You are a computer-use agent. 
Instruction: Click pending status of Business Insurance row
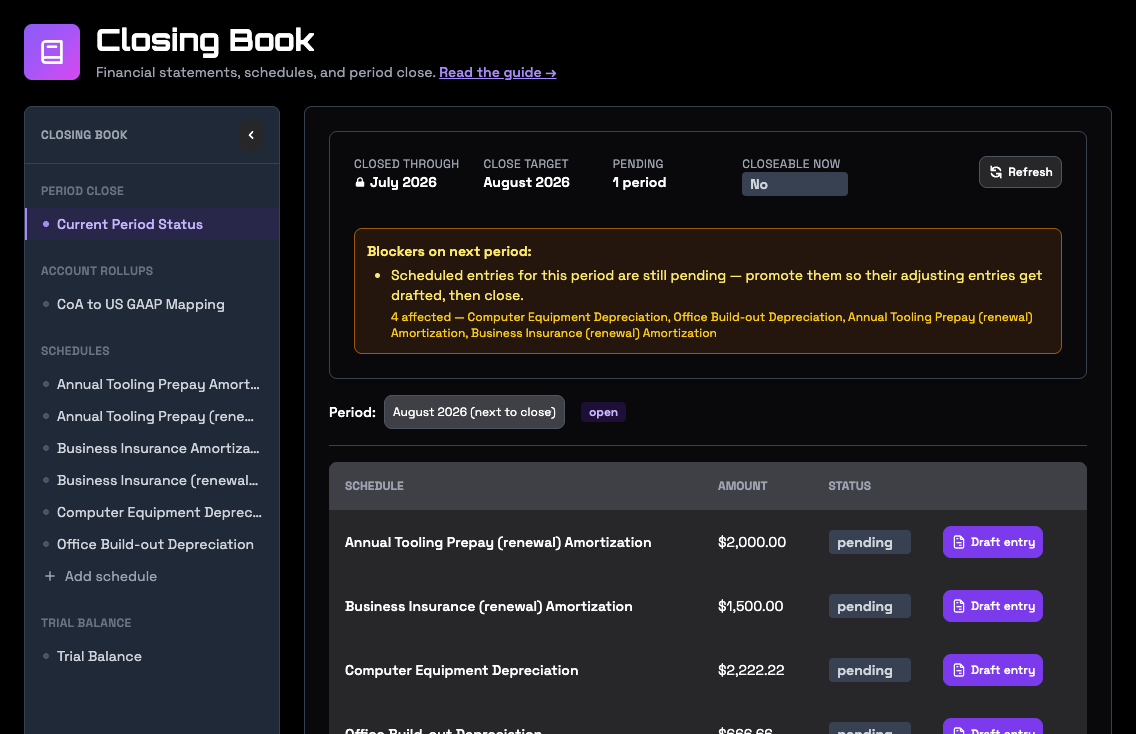[x=869, y=606]
